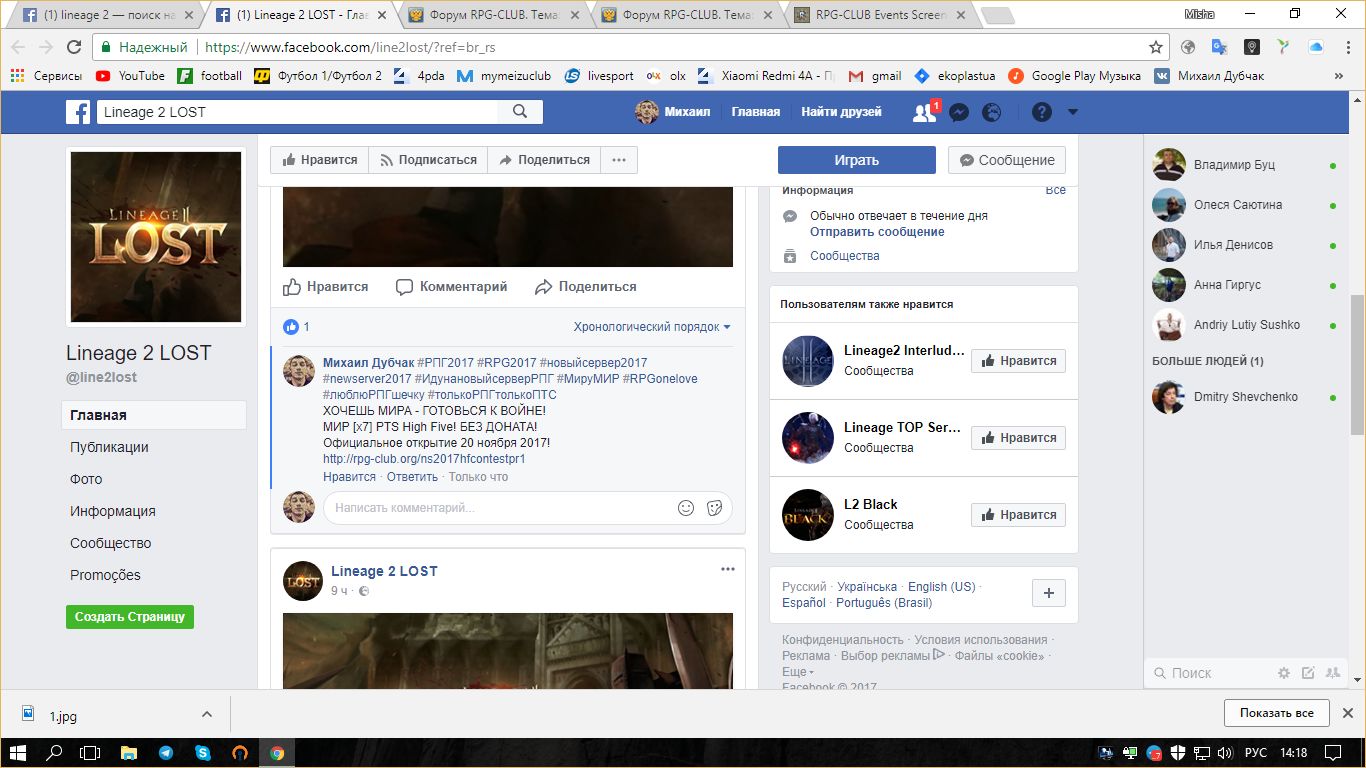The height and width of the screenshot is (768, 1366).
Task: Click the post Комментарий action
Action: pos(452,287)
